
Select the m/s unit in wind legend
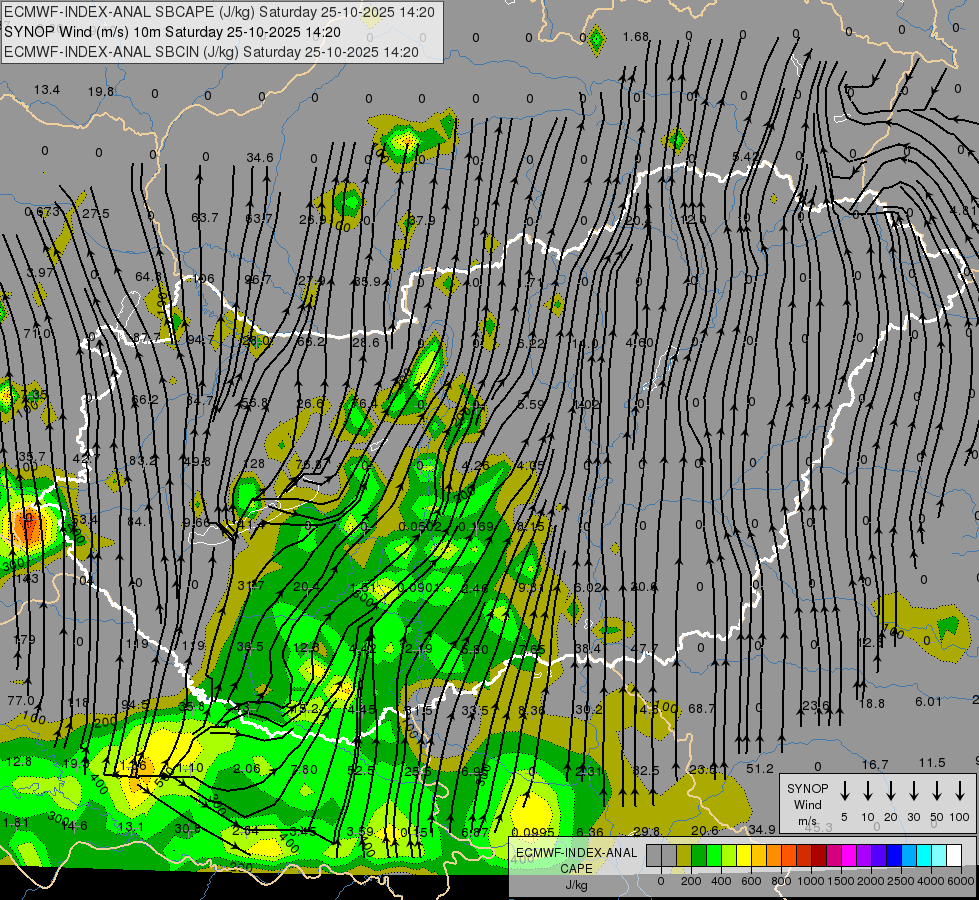click(807, 821)
